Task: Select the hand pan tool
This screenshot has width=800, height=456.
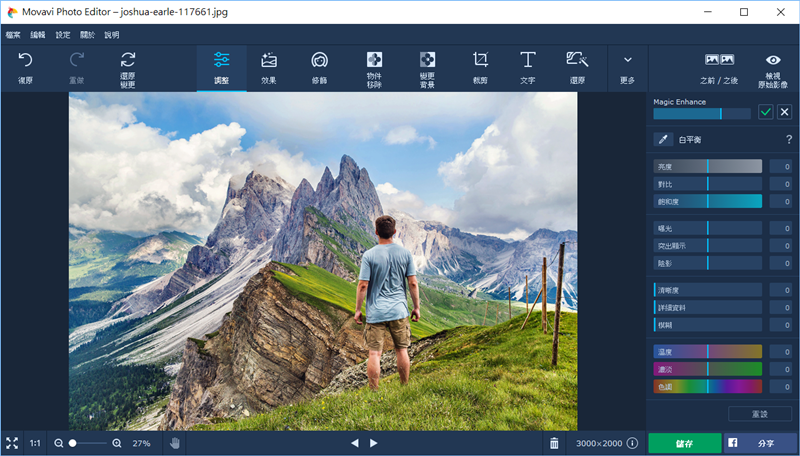Action: 175,443
